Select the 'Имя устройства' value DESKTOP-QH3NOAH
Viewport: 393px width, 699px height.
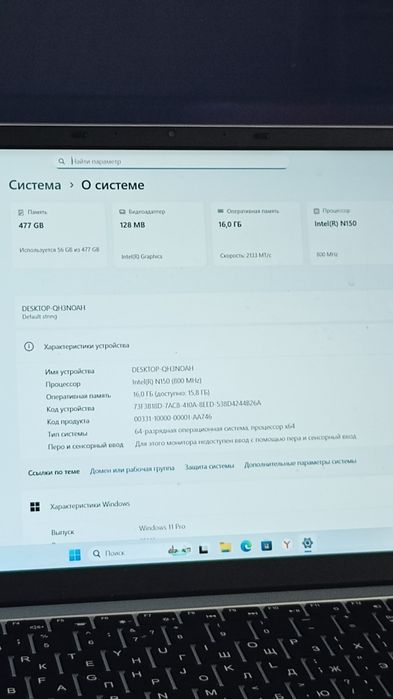(x=163, y=369)
